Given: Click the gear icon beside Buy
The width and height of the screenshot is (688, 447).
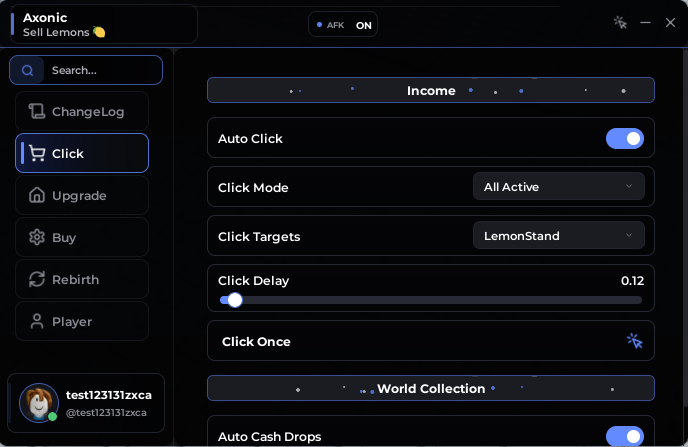Looking at the screenshot, I should point(37,237).
